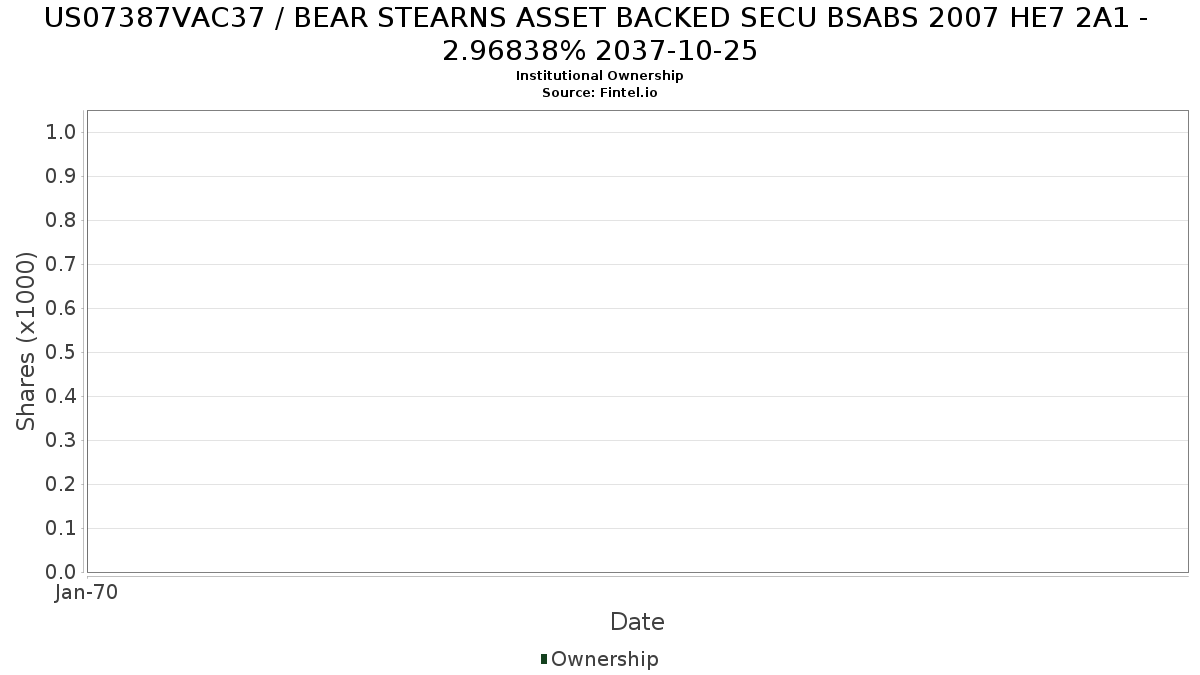
Task: Click the 0.4 y-axis tick label
Action: tap(61, 397)
